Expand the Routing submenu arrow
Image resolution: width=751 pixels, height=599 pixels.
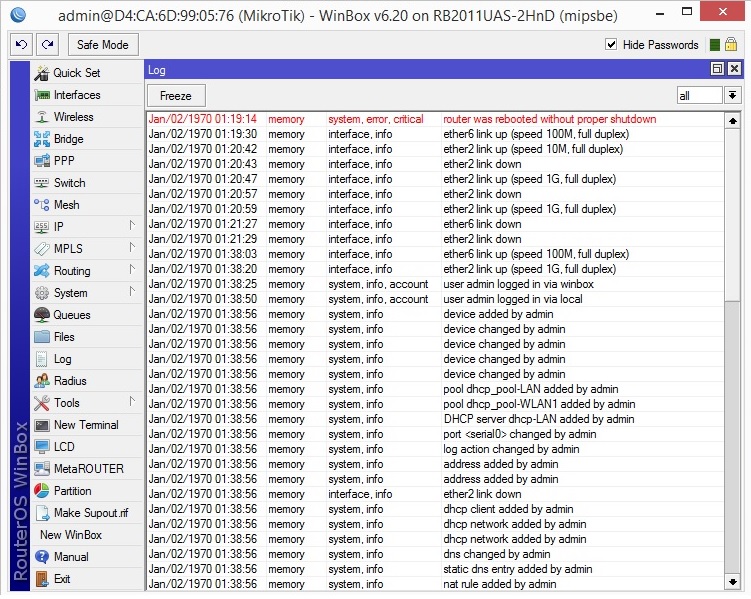(x=132, y=269)
